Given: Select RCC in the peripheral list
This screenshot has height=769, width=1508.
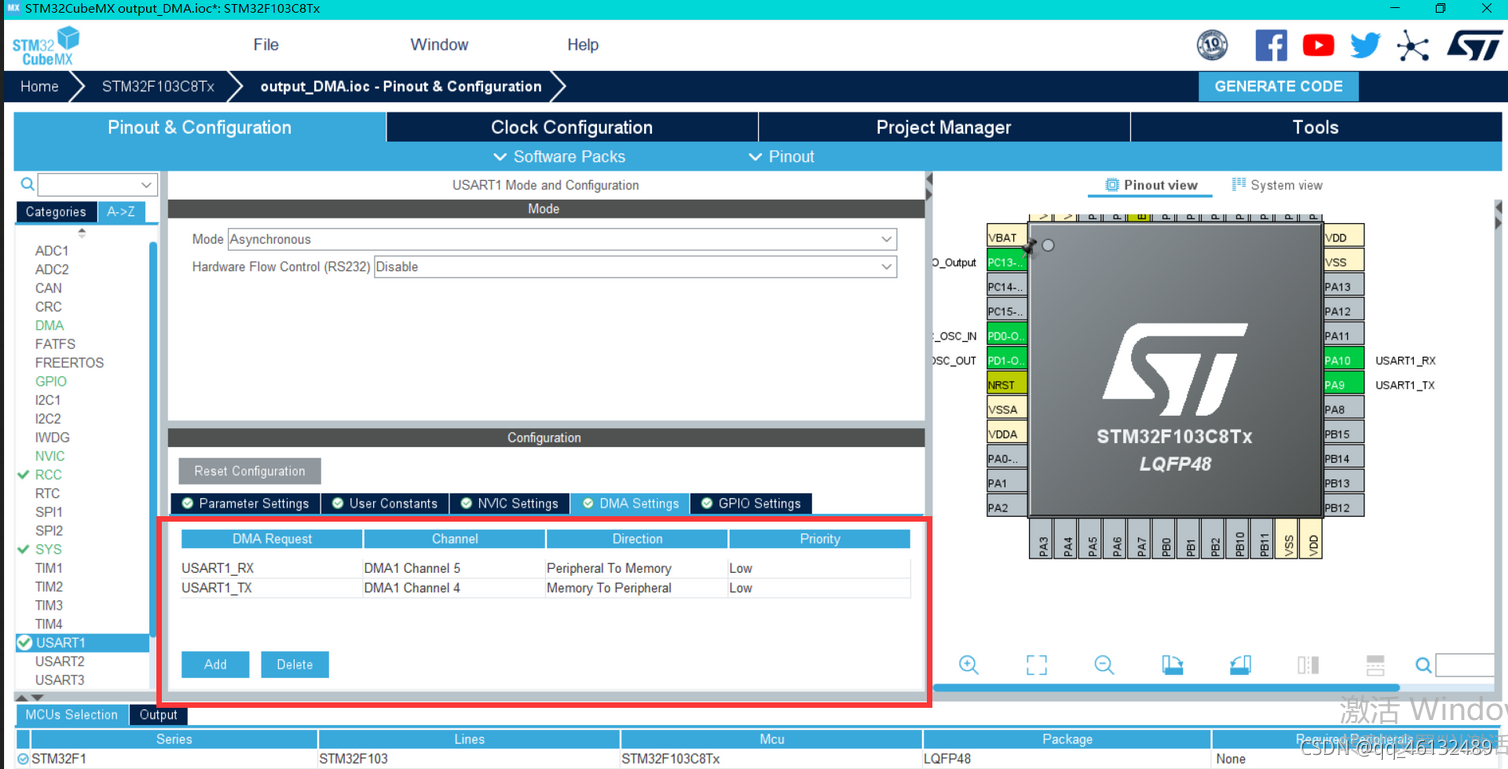Looking at the screenshot, I should click(48, 475).
